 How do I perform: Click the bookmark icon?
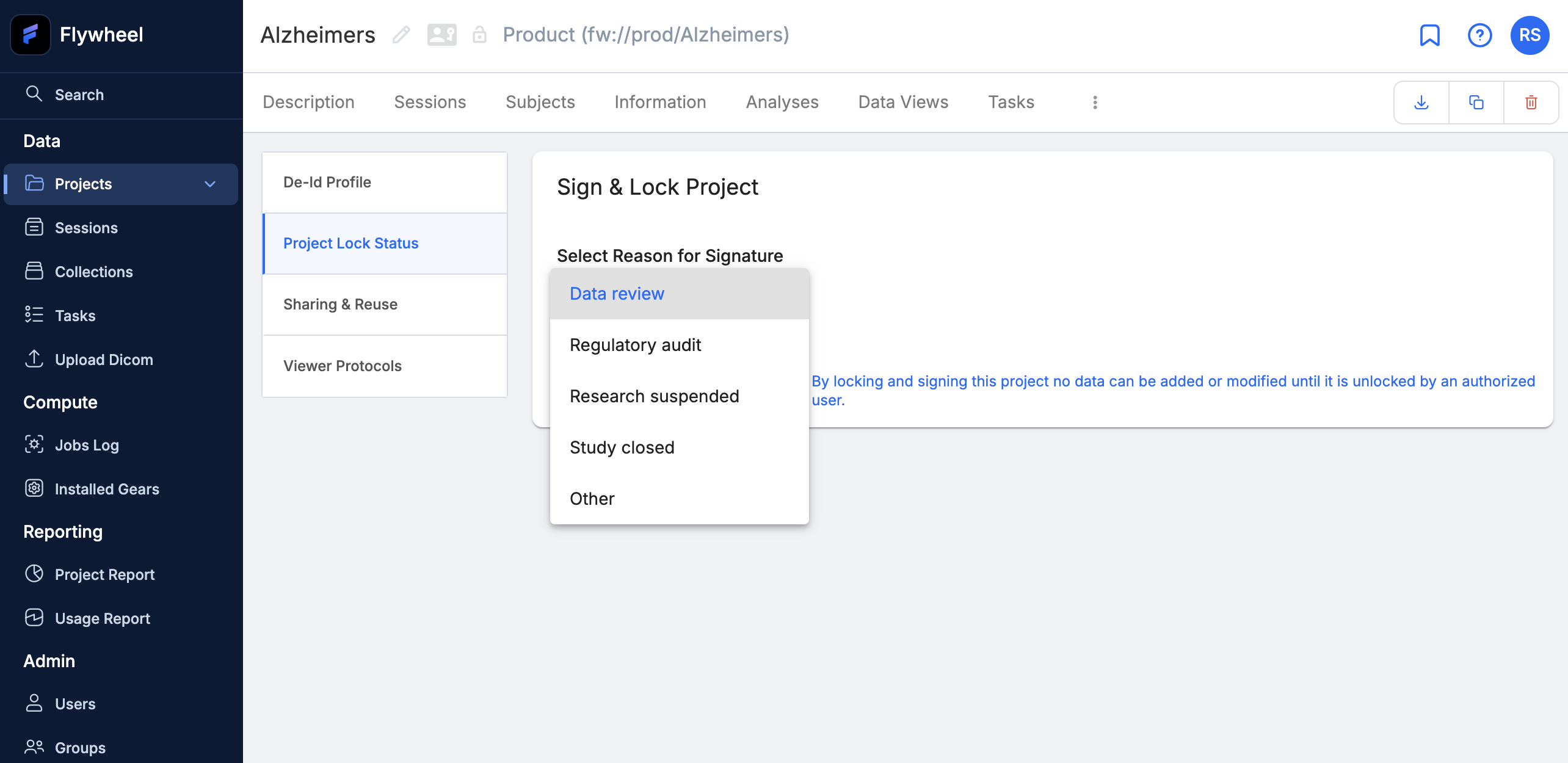pyautogui.click(x=1429, y=35)
